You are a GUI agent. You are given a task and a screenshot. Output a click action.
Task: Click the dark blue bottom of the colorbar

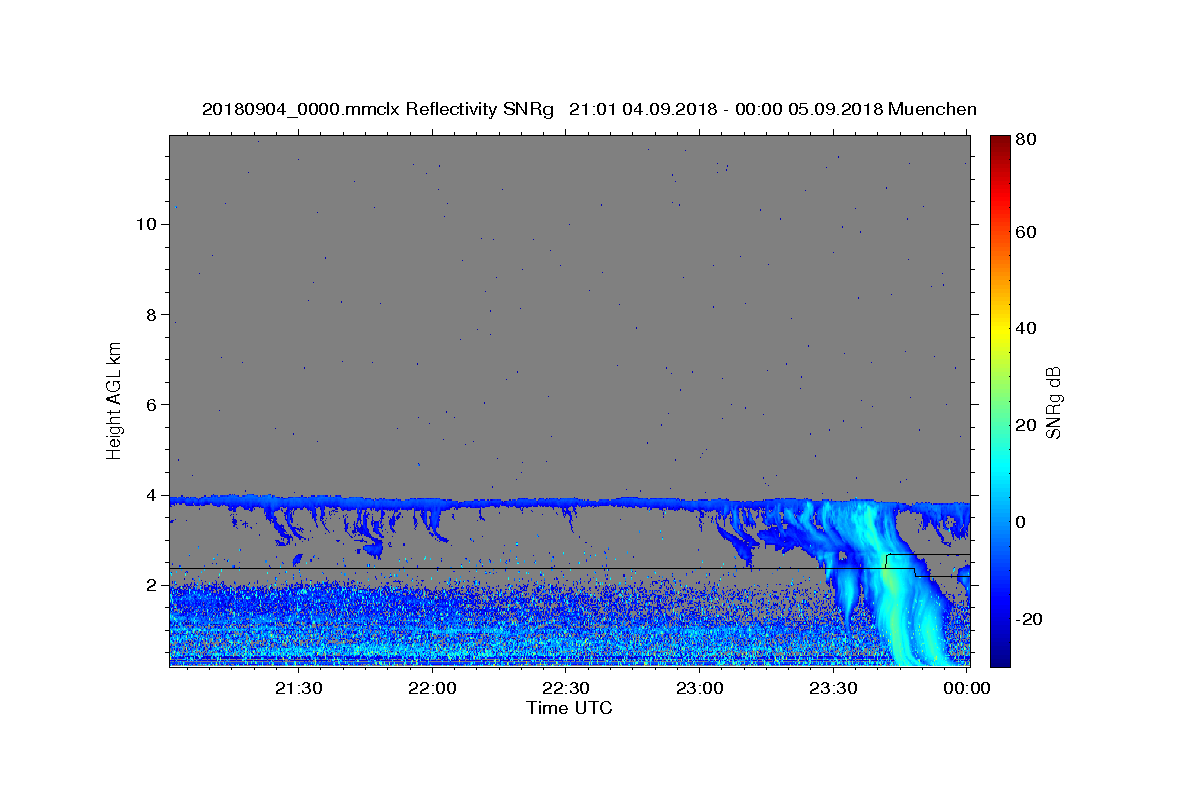(x=1000, y=655)
